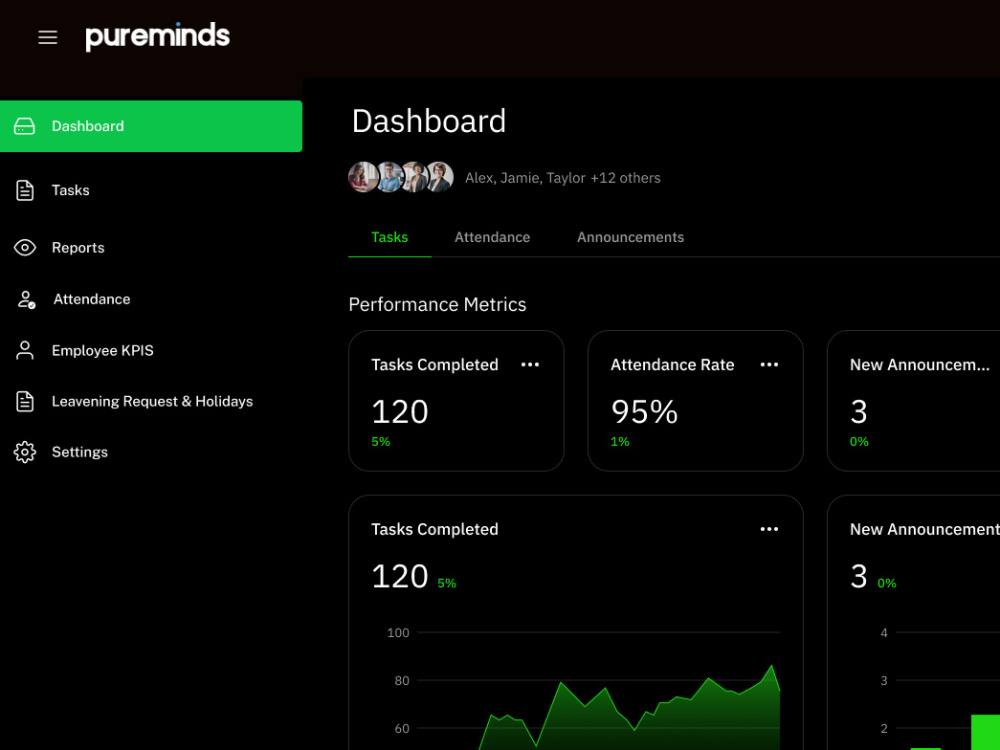Viewport: 1000px width, 750px height.
Task: Click the Tasks document icon in sidebar
Action: pyautogui.click(x=25, y=190)
